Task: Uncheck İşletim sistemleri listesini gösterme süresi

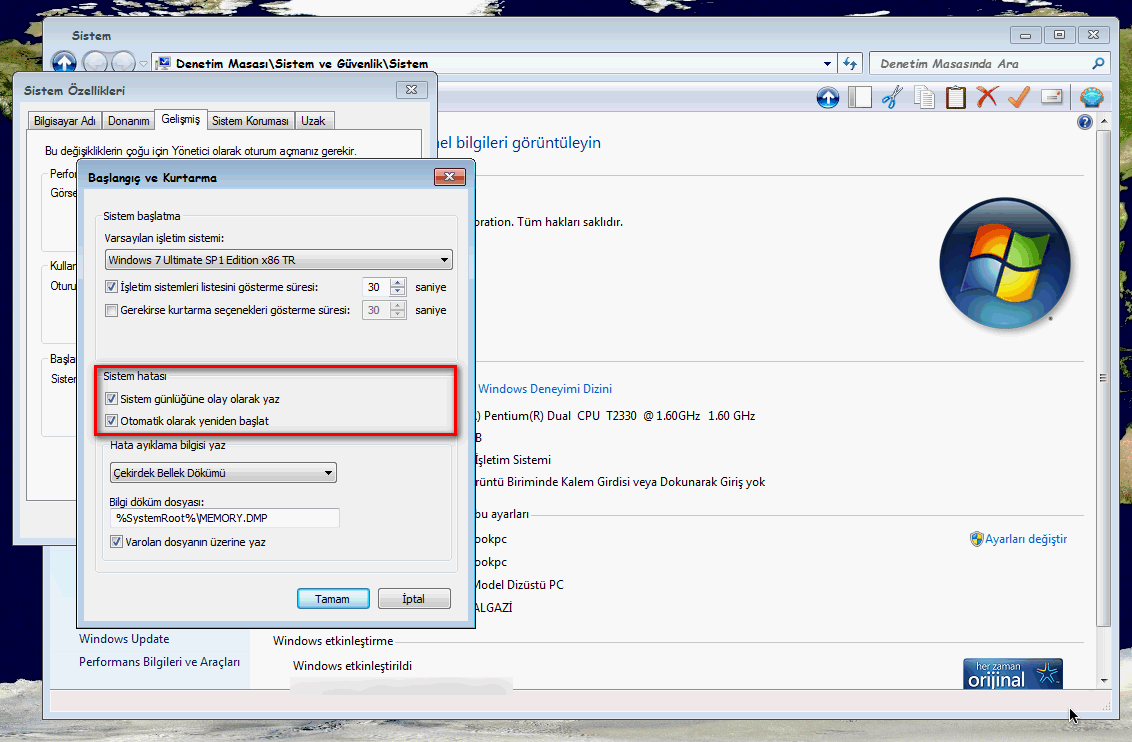Action: point(111,287)
